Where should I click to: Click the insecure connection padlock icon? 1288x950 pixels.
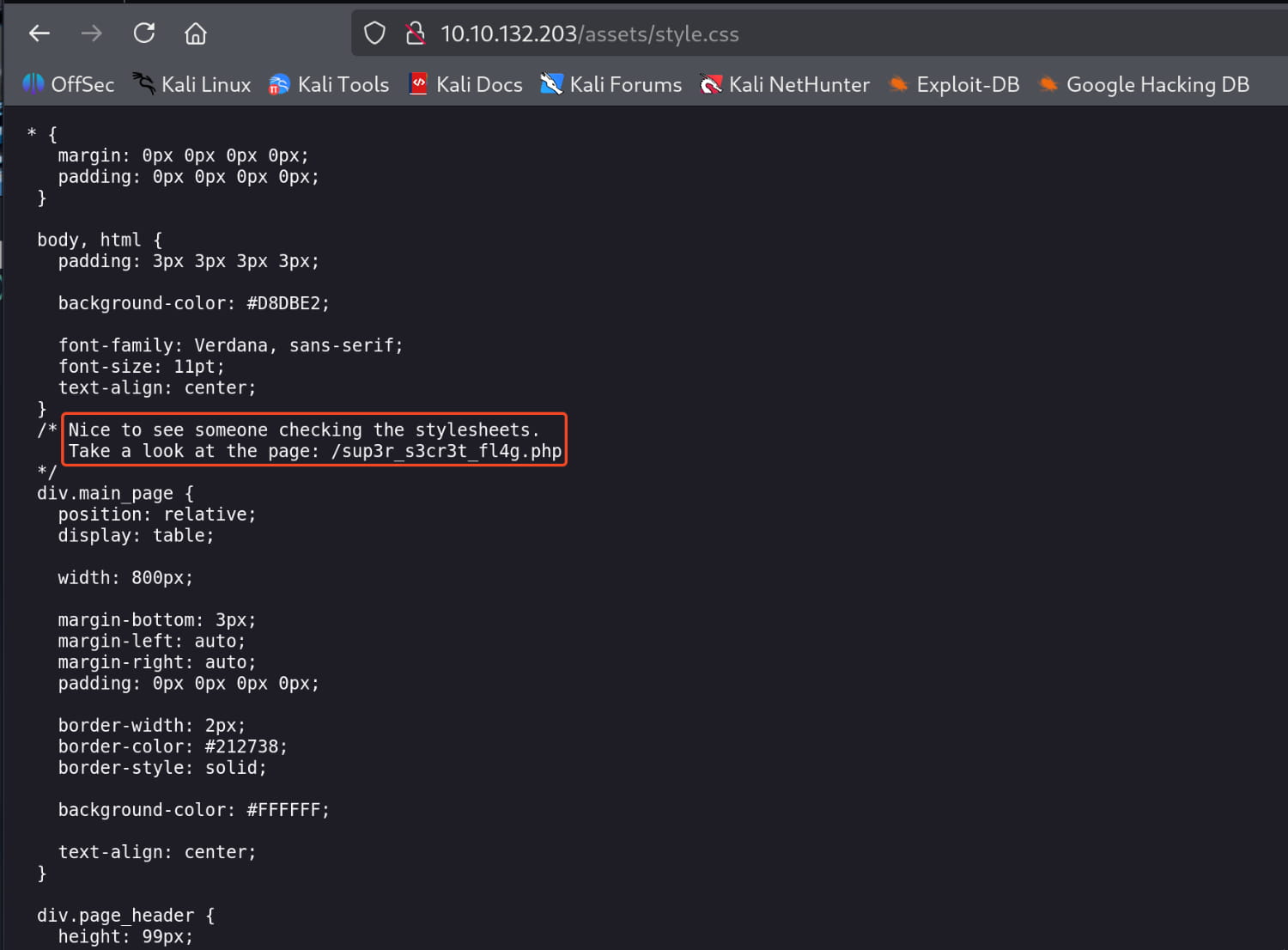coord(416,33)
